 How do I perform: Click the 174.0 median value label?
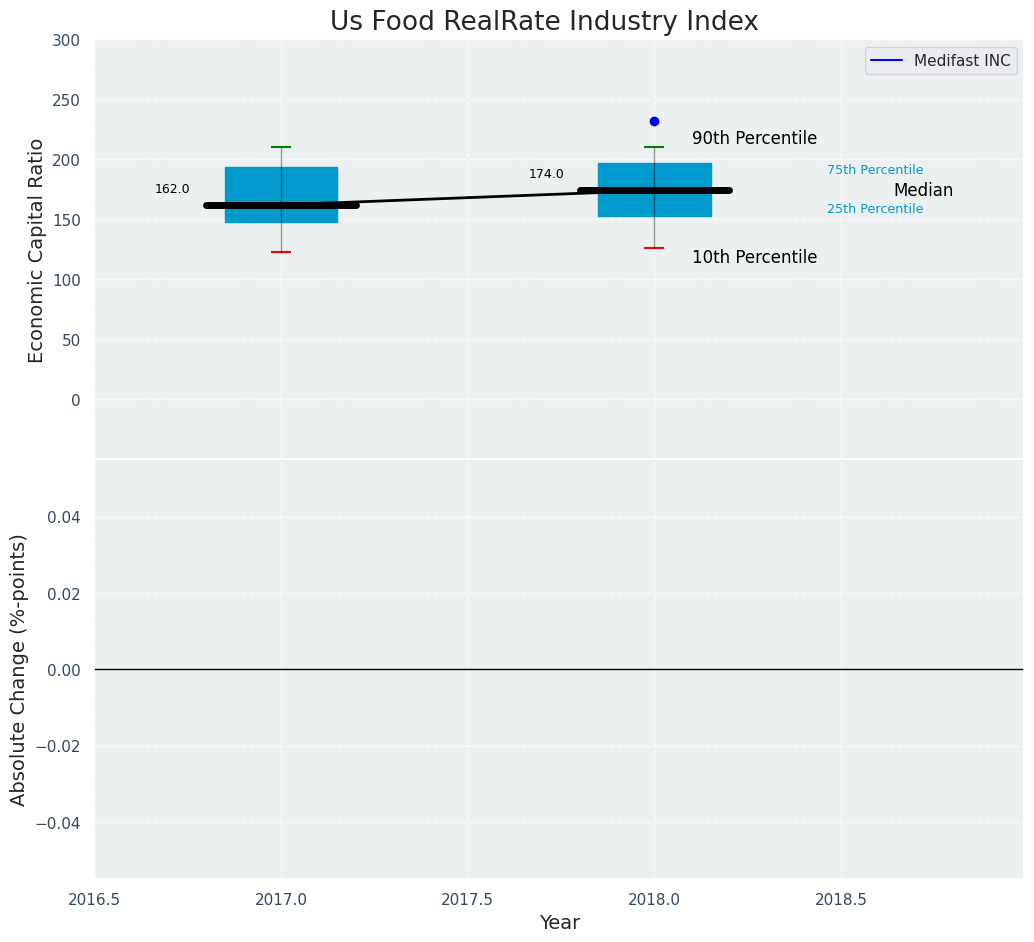click(546, 174)
